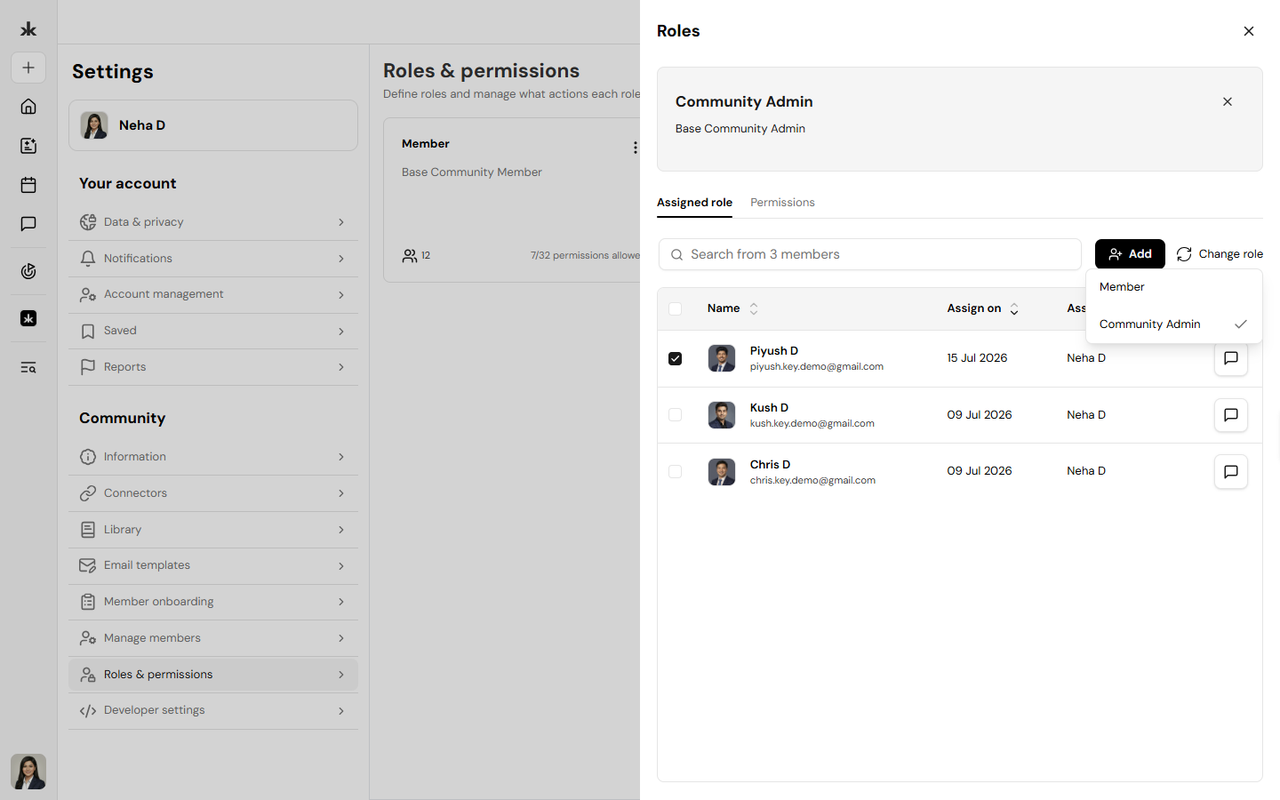Click email chris.key.demo@gmail.com
1280x800 pixels.
(813, 480)
